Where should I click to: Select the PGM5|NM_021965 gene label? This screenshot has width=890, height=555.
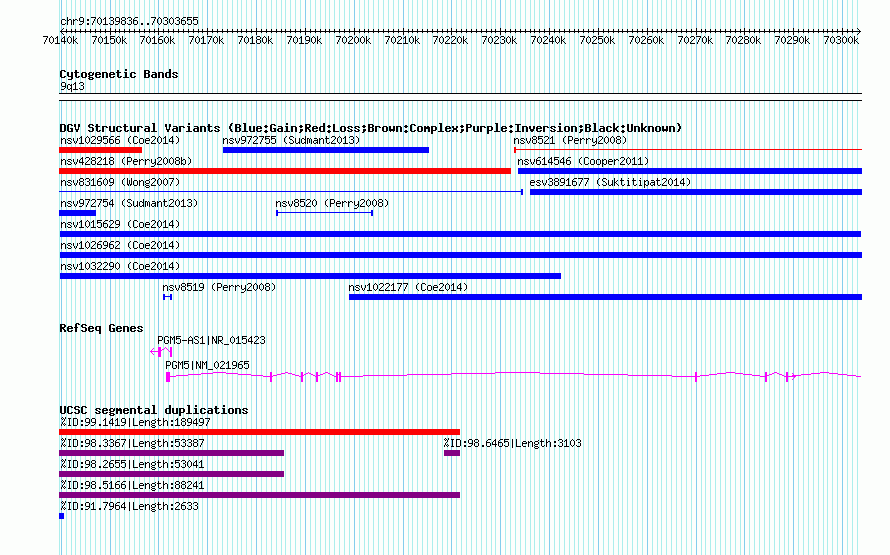coord(207,365)
